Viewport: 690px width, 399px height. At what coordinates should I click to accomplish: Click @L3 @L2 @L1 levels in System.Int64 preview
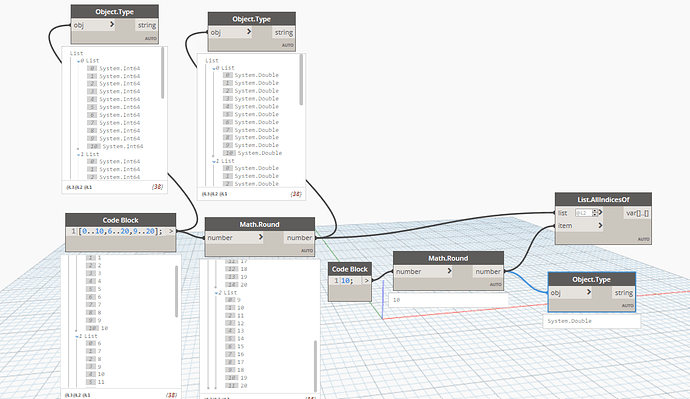tap(79, 187)
